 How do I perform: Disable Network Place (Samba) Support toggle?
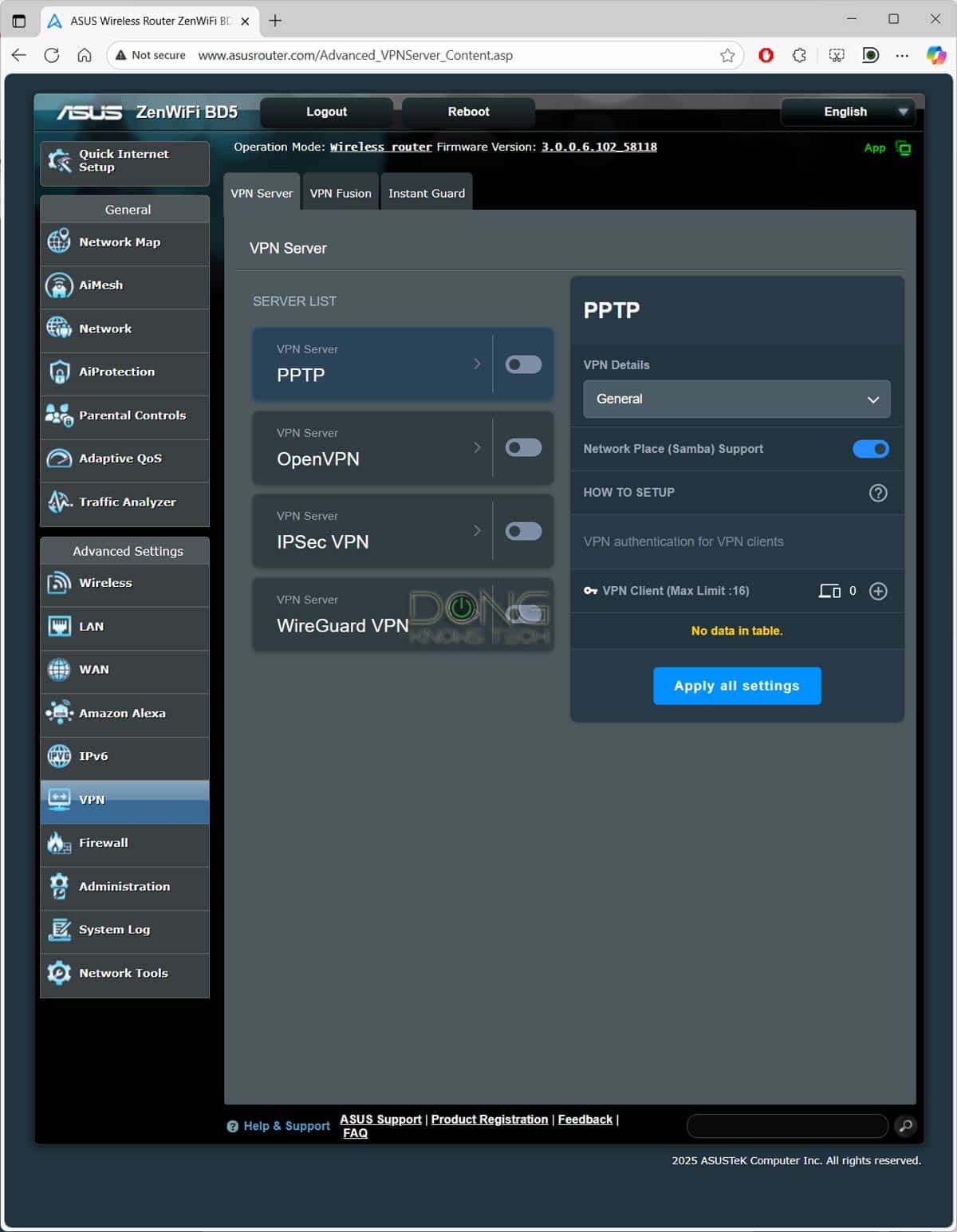[x=871, y=449]
